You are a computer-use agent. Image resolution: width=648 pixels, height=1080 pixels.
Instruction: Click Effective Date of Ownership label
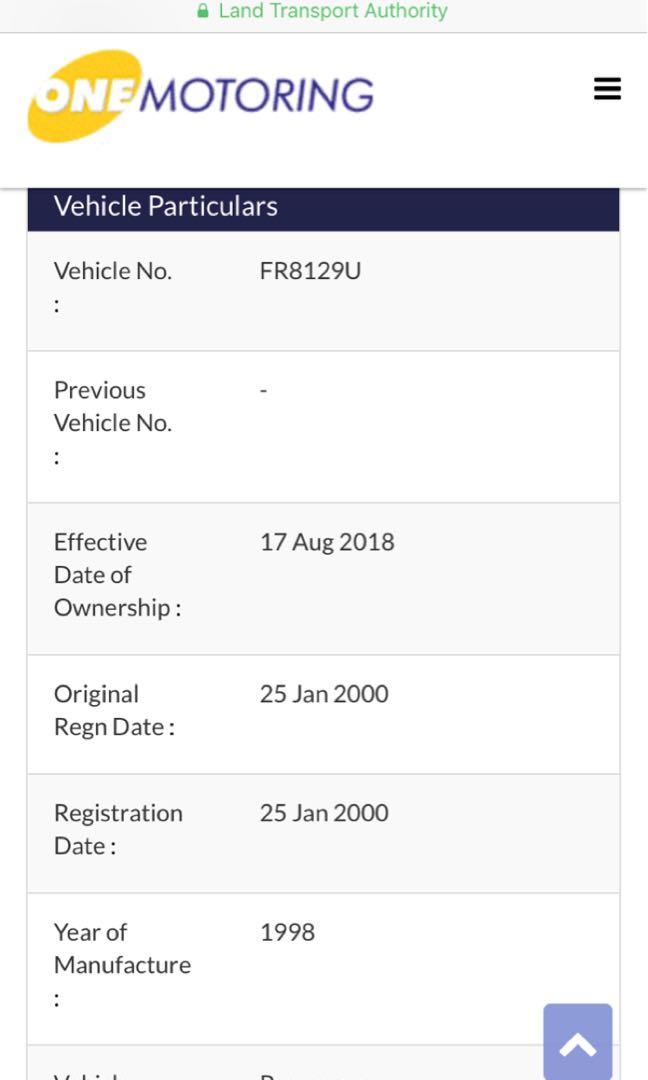(116, 575)
